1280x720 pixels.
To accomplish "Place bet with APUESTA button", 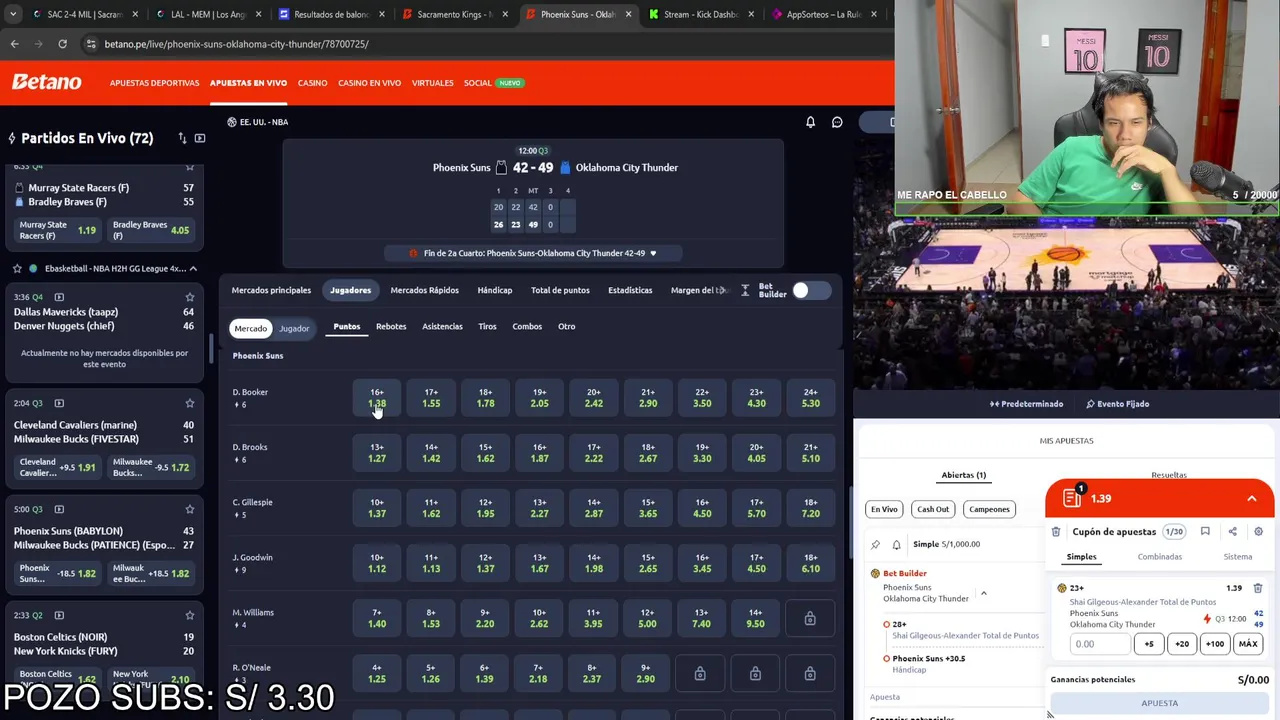I will click(x=1159, y=703).
